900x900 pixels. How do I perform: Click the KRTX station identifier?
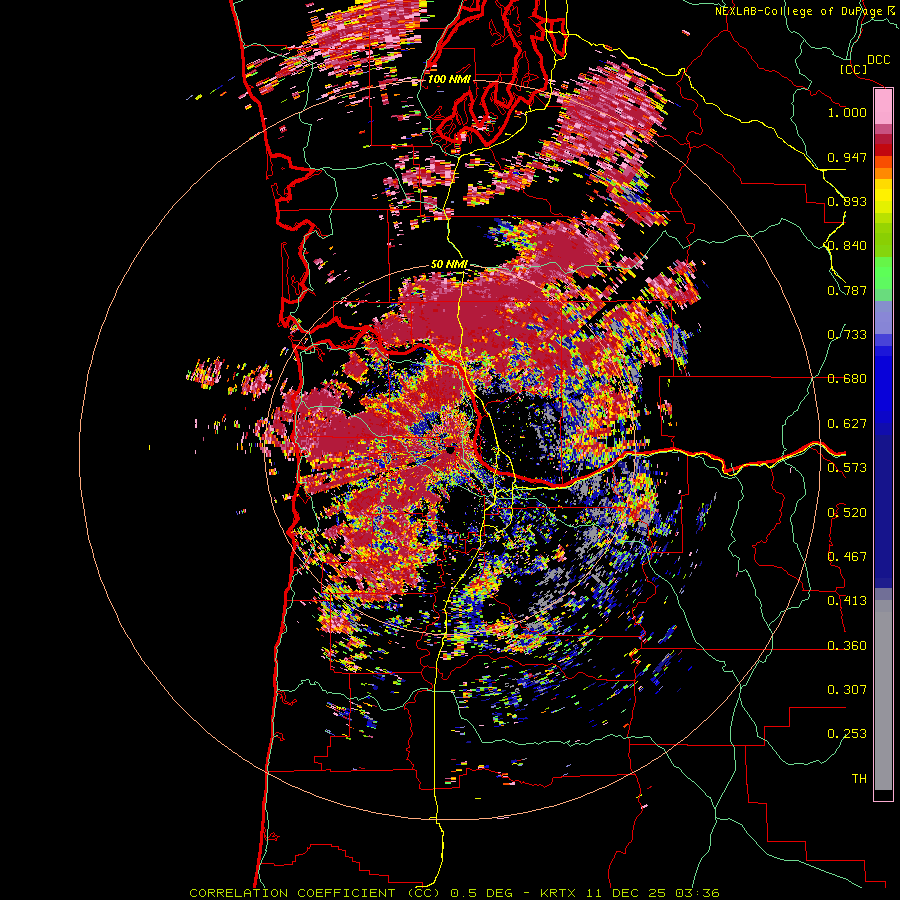pyautogui.click(x=561, y=893)
